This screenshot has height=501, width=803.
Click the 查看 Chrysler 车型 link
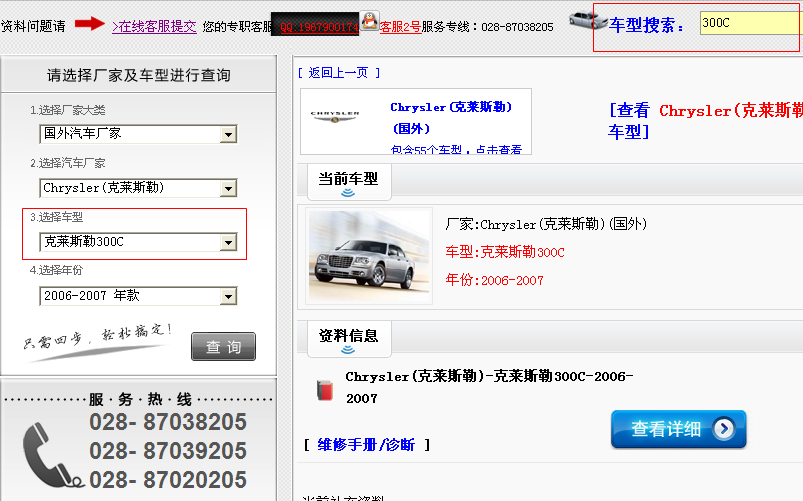point(706,121)
